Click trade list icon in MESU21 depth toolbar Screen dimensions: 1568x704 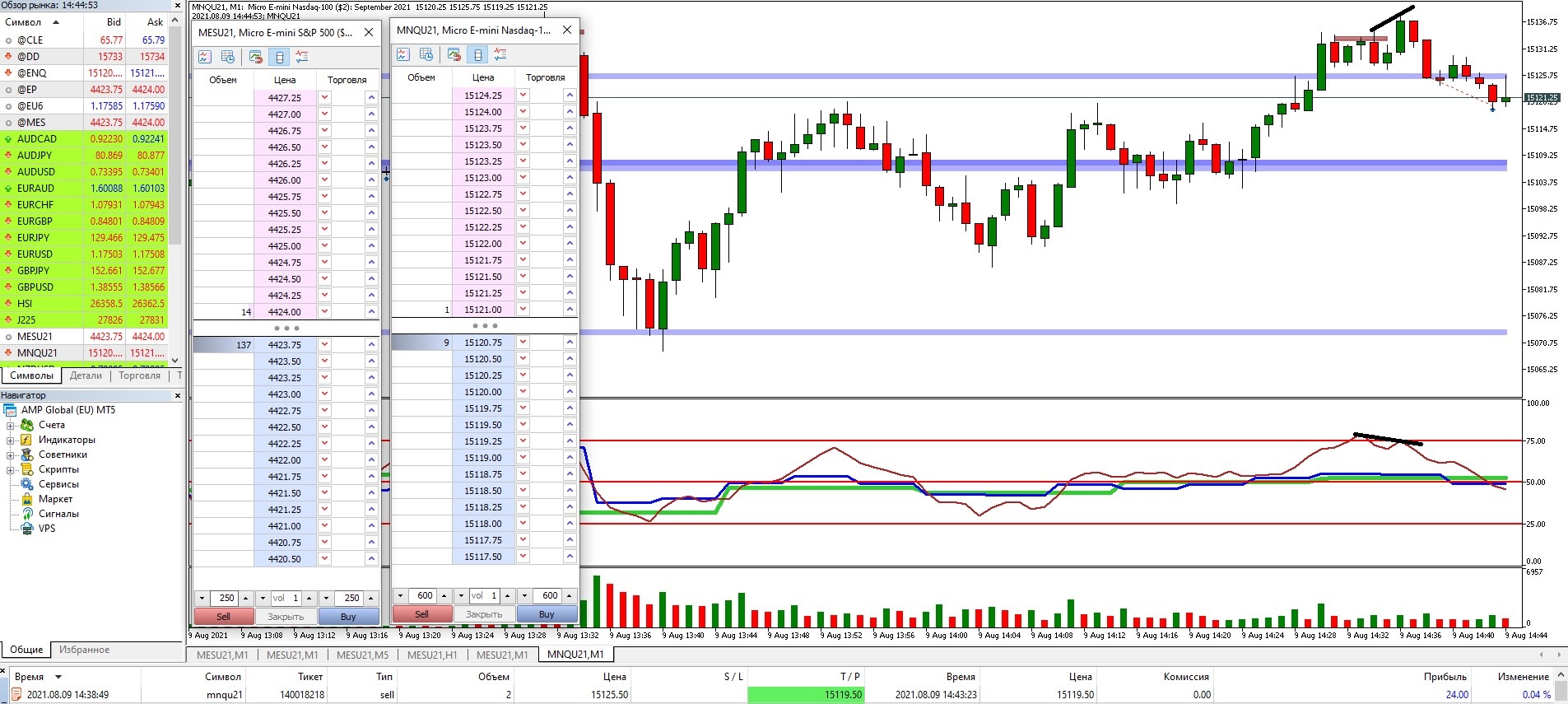pyautogui.click(x=302, y=57)
